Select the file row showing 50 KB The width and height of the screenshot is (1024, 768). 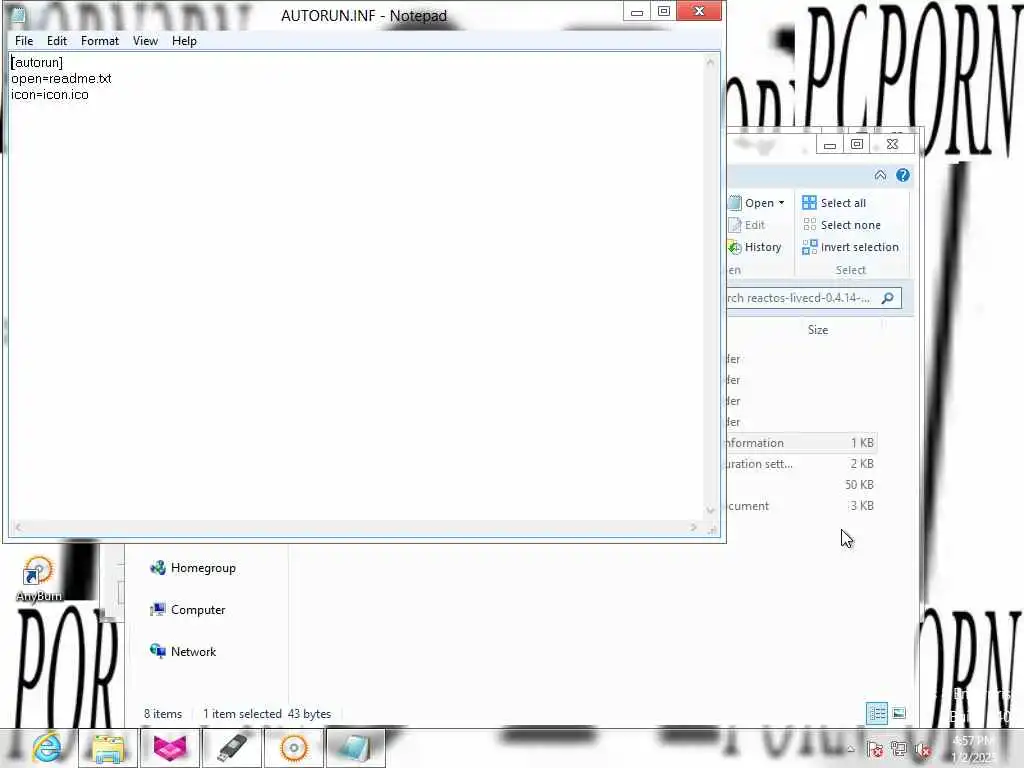click(801, 485)
